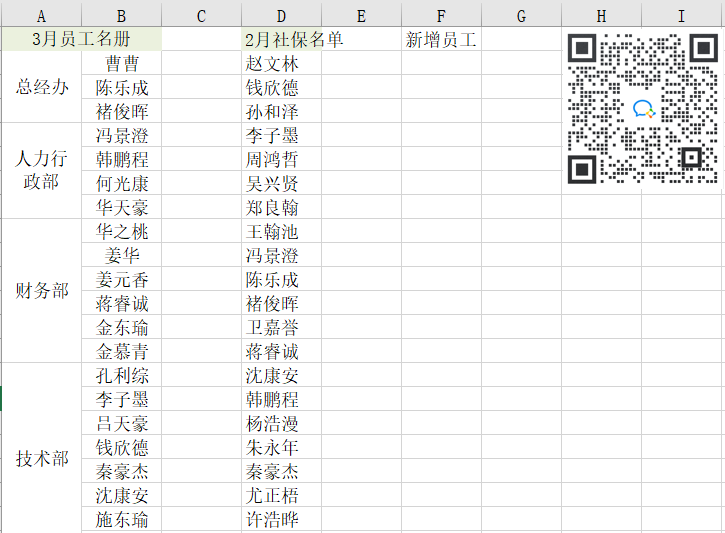Select the 人力行政部 merged cell

coord(41,171)
